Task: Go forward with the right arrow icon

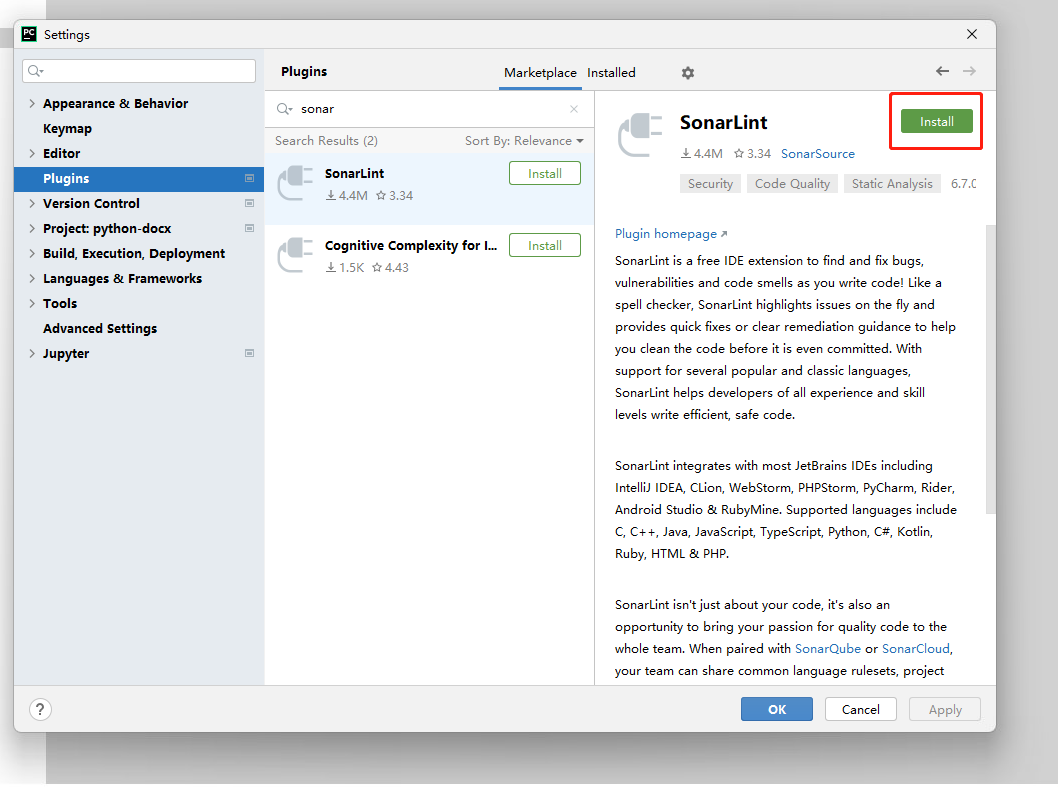Action: (x=969, y=71)
